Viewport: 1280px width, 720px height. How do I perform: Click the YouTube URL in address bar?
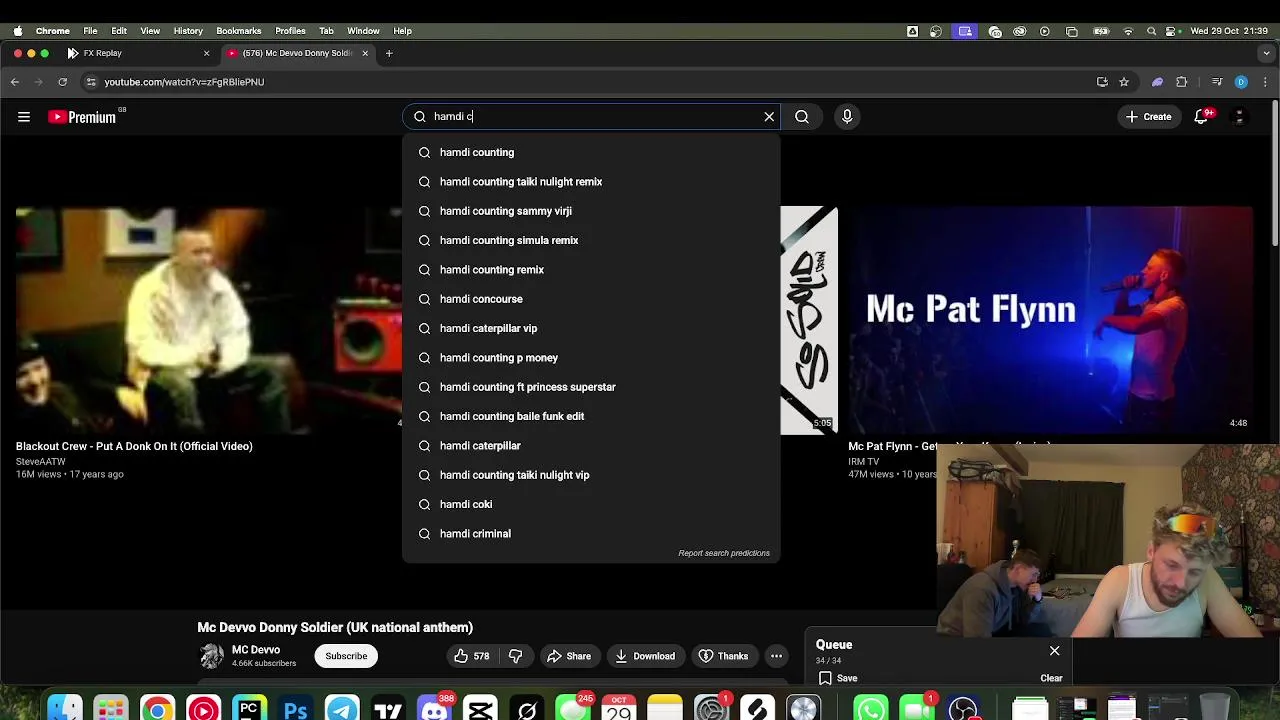[x=184, y=82]
